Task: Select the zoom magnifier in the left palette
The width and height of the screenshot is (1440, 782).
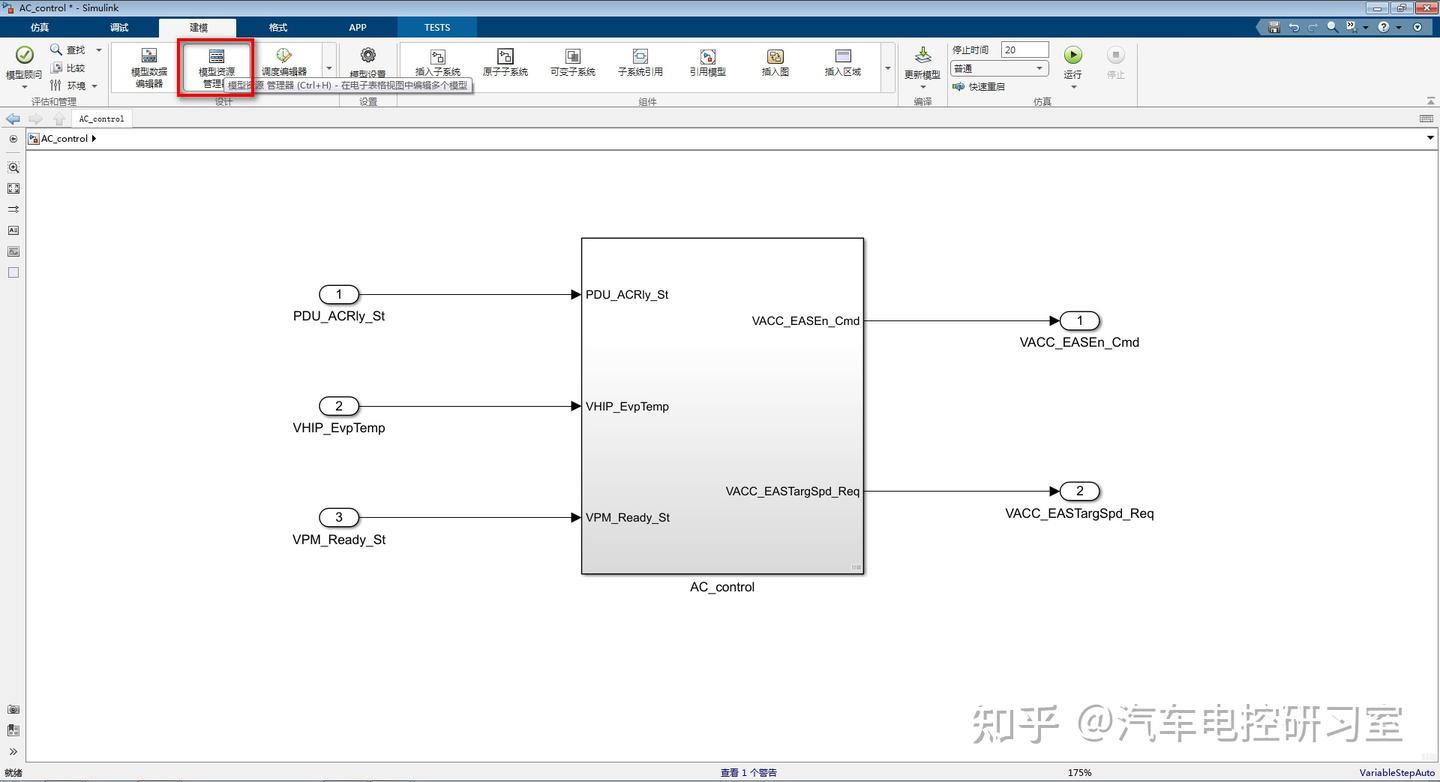Action: coord(13,167)
